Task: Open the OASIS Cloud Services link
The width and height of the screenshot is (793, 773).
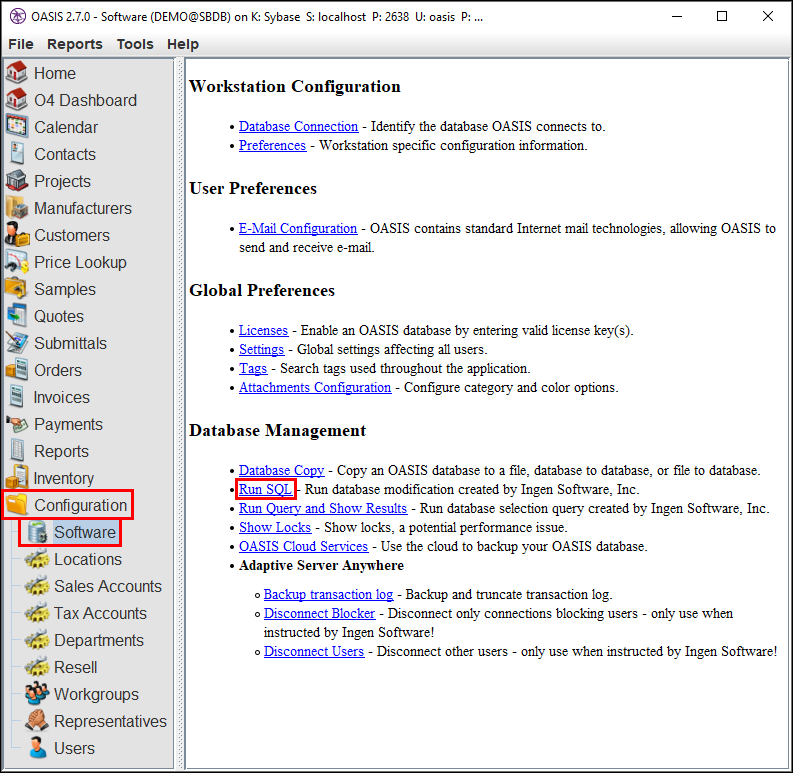Action: (x=303, y=546)
